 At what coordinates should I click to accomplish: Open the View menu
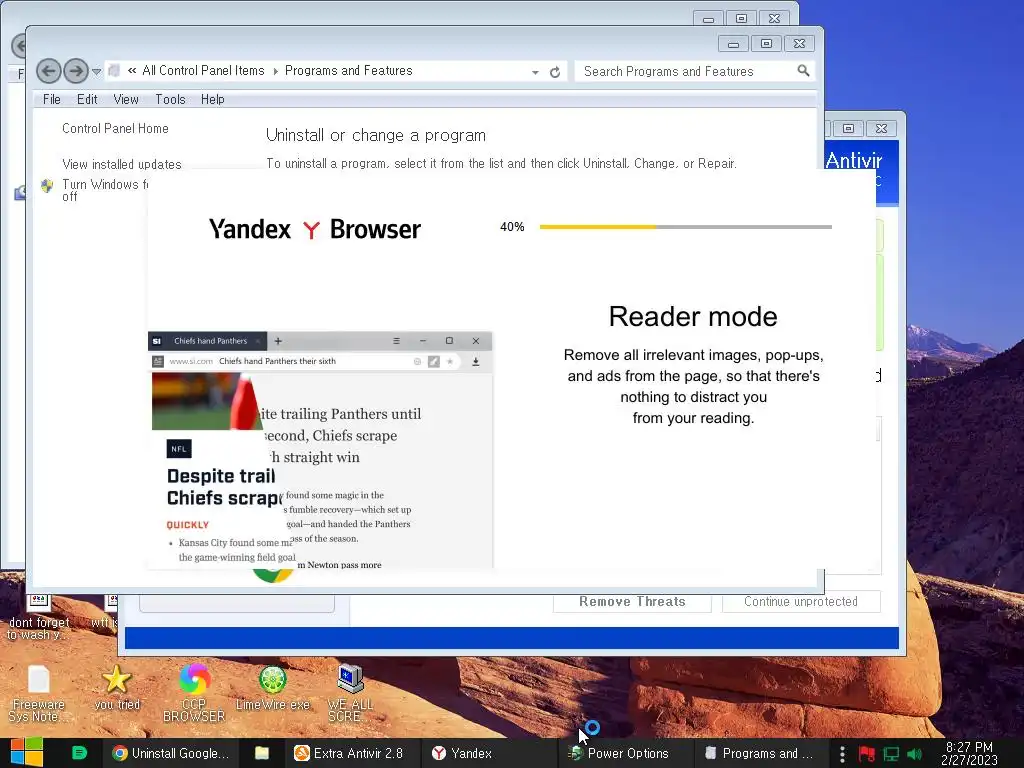coord(126,99)
